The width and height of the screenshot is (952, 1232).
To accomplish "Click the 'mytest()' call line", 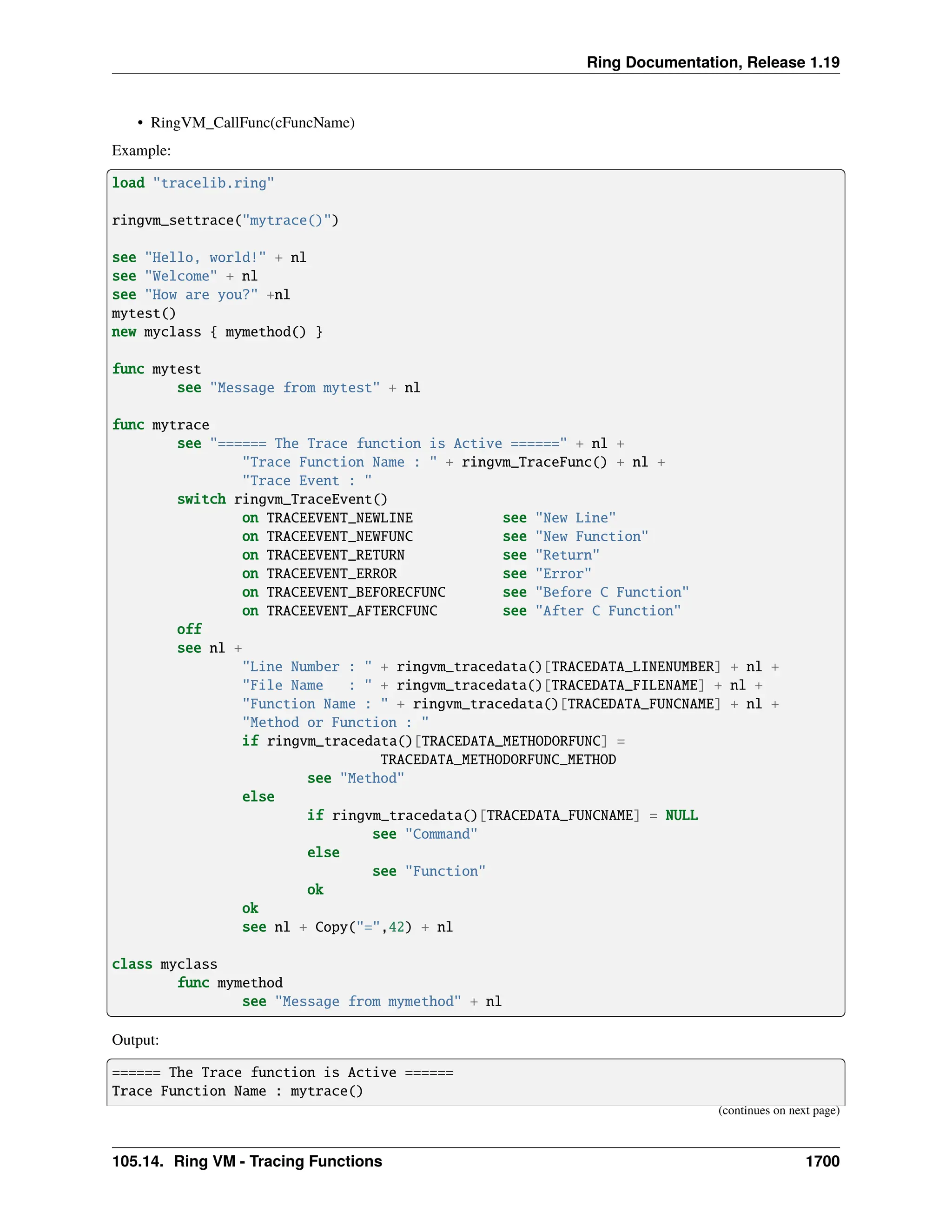I will click(x=144, y=313).
